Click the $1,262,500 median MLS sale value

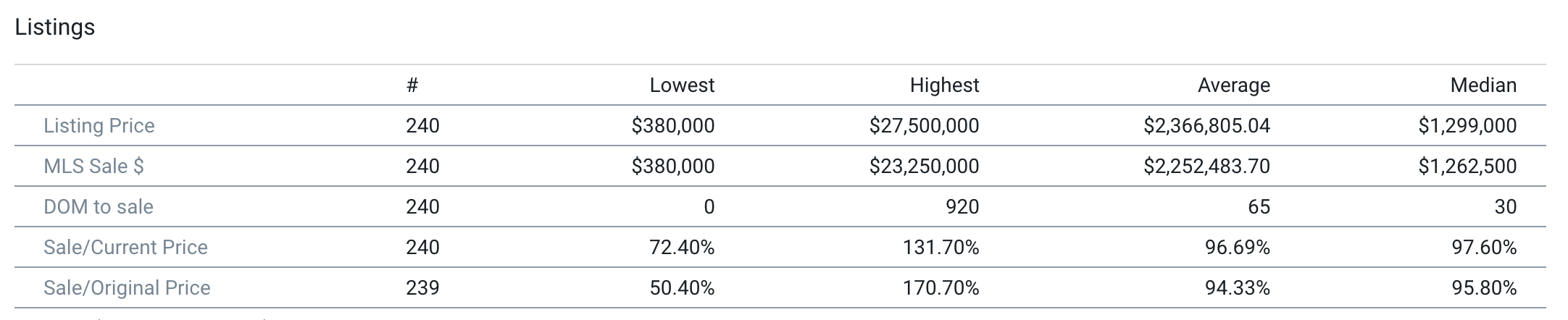[x=1467, y=167]
